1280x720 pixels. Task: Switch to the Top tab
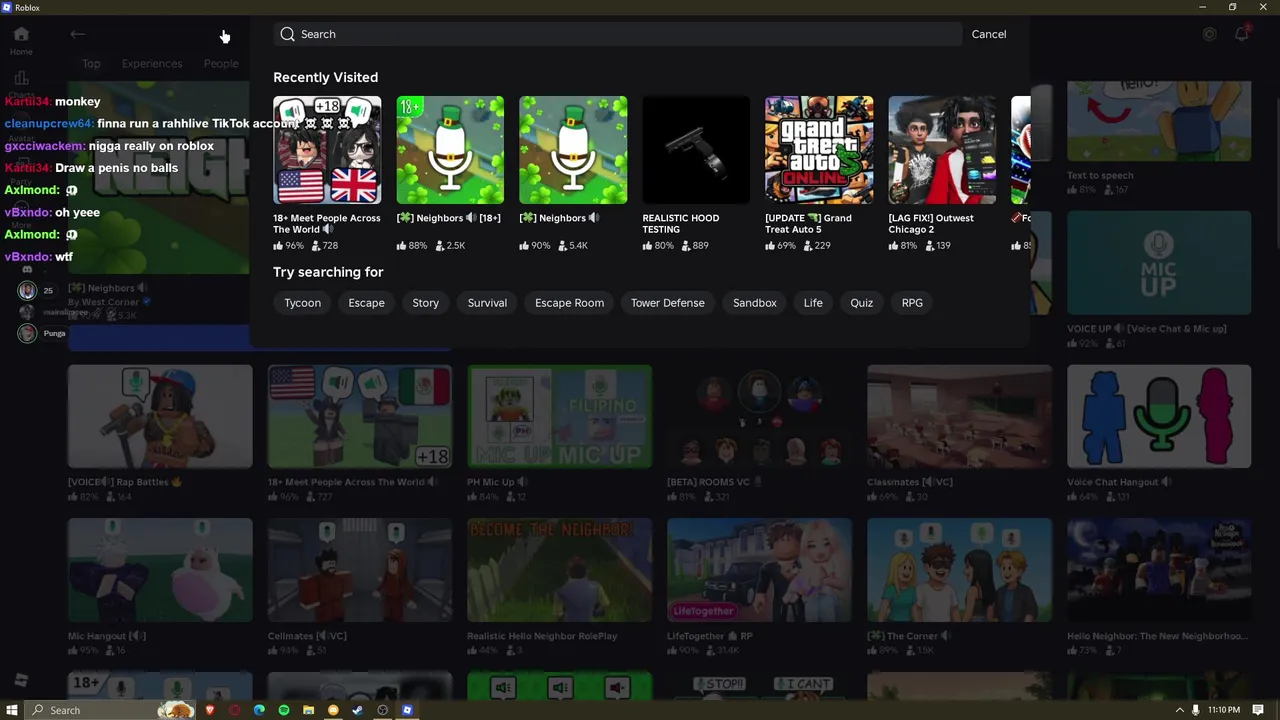(x=91, y=64)
